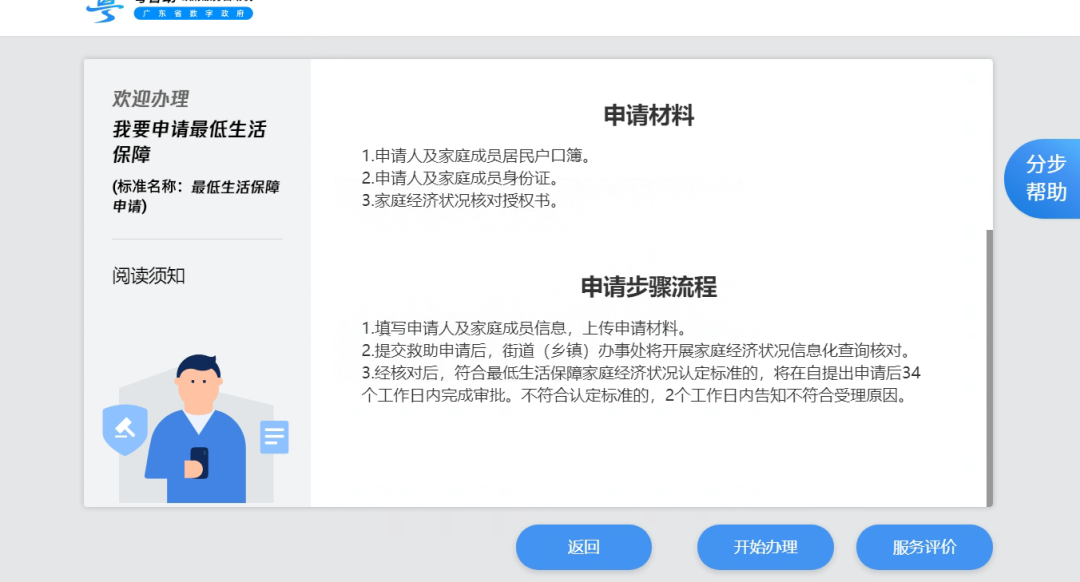Screen dimensions: 1080x582
Task: Click the 申请材料 section heading
Action: point(646,115)
